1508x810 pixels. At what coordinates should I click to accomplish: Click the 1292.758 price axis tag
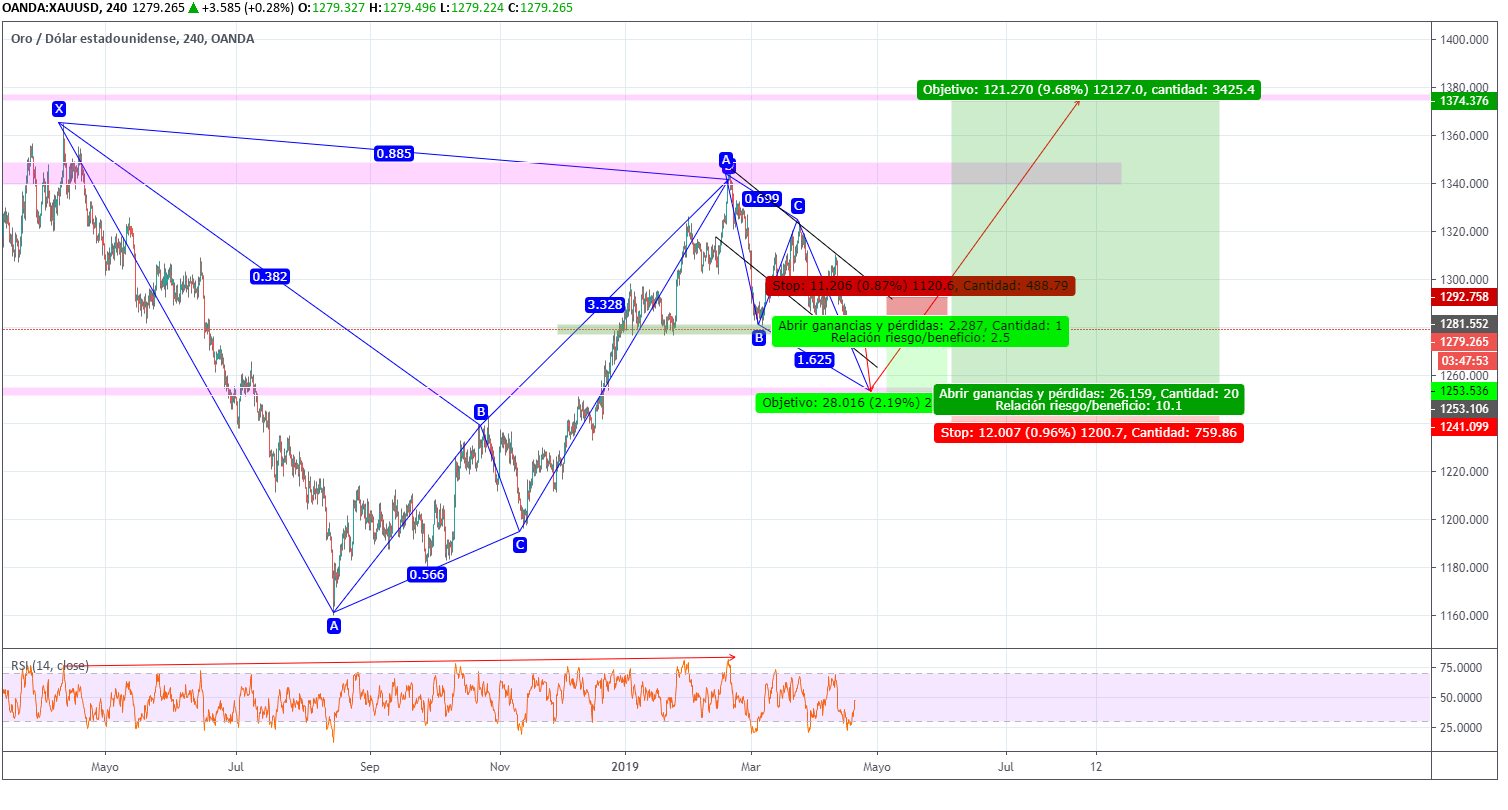(1465, 297)
